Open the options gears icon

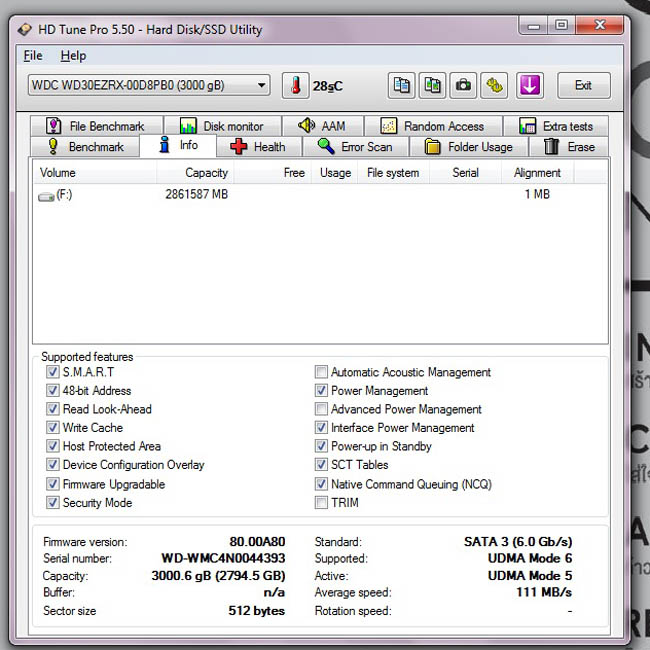click(494, 86)
